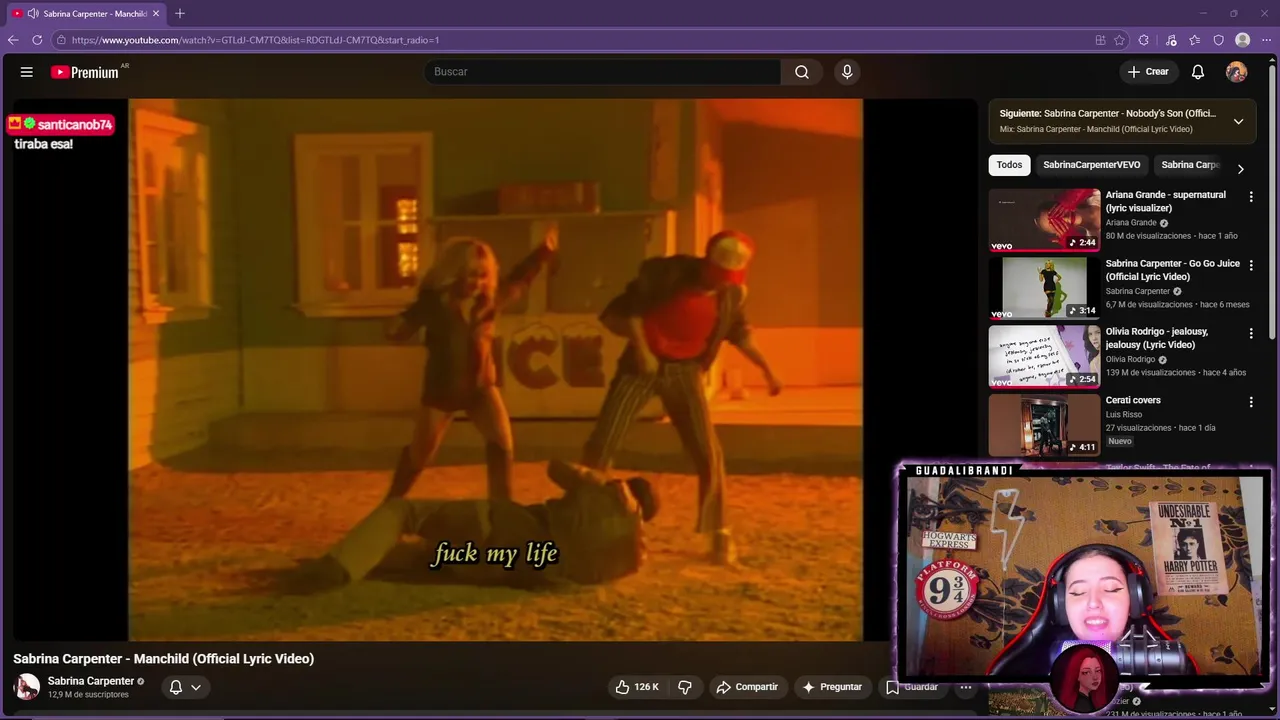This screenshot has width=1280, height=720.
Task: Open a new browser tab
Action: click(x=180, y=13)
